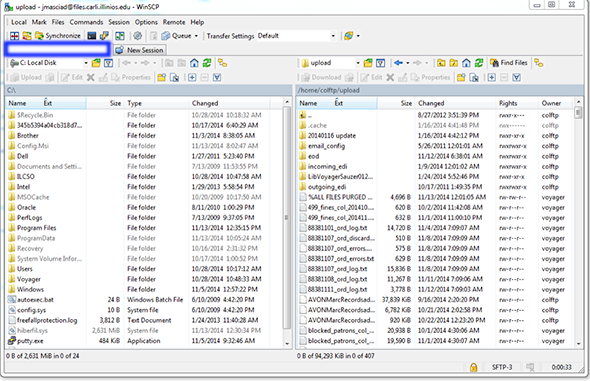Click the local panel vertical scrollbar
The width and height of the screenshot is (590, 381).
pos(287,218)
